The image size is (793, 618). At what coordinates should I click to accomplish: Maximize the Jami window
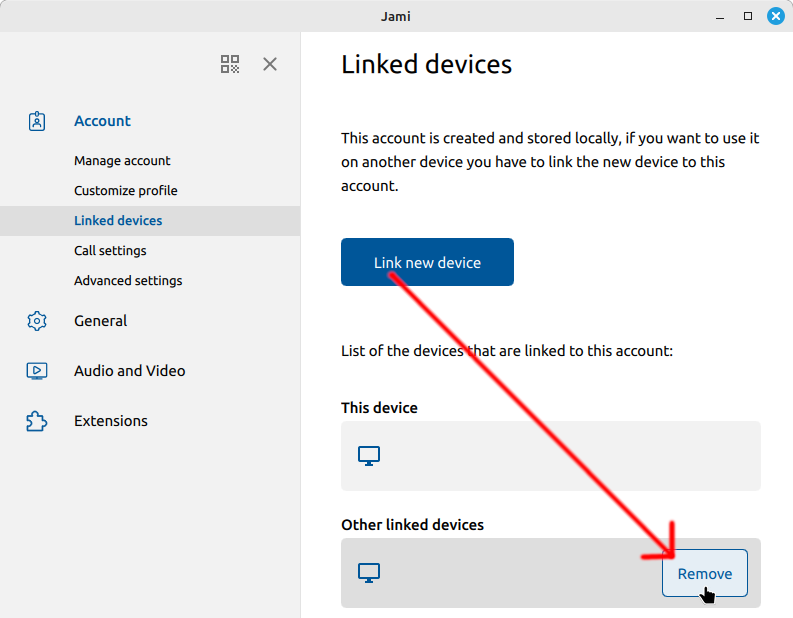(747, 16)
